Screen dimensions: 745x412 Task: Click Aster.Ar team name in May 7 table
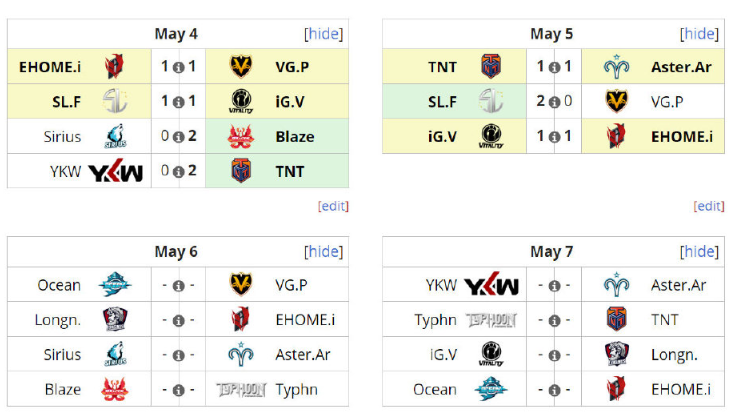coord(678,285)
